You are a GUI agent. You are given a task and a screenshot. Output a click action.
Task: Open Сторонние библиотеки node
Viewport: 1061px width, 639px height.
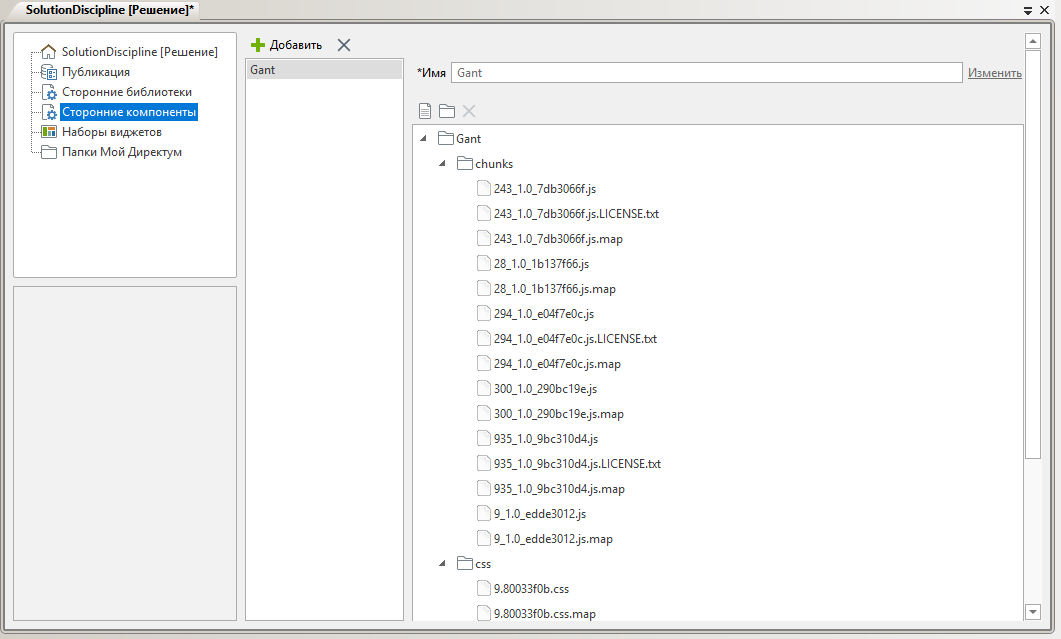click(126, 92)
